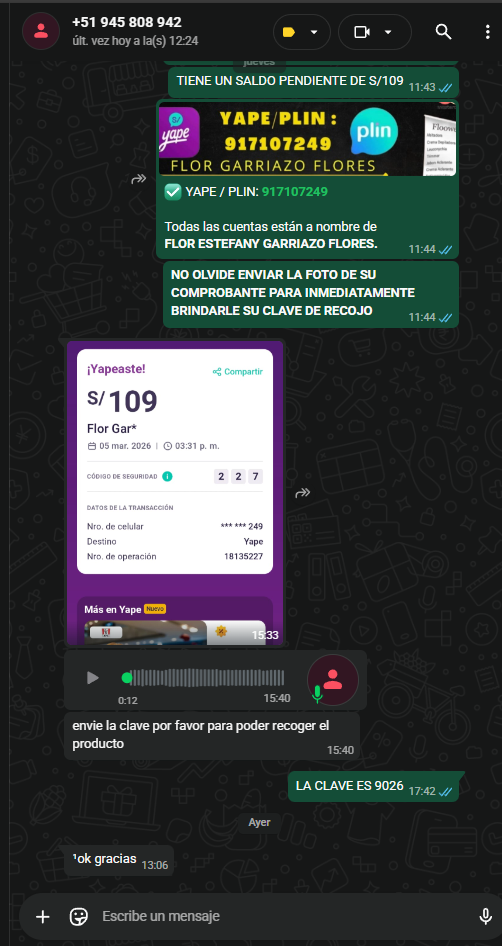
Task: Search within the chat using magnifier
Action: [443, 32]
